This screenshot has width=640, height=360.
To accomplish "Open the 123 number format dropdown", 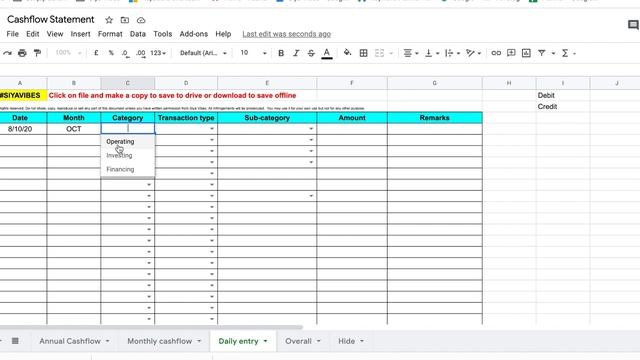I will (158, 53).
